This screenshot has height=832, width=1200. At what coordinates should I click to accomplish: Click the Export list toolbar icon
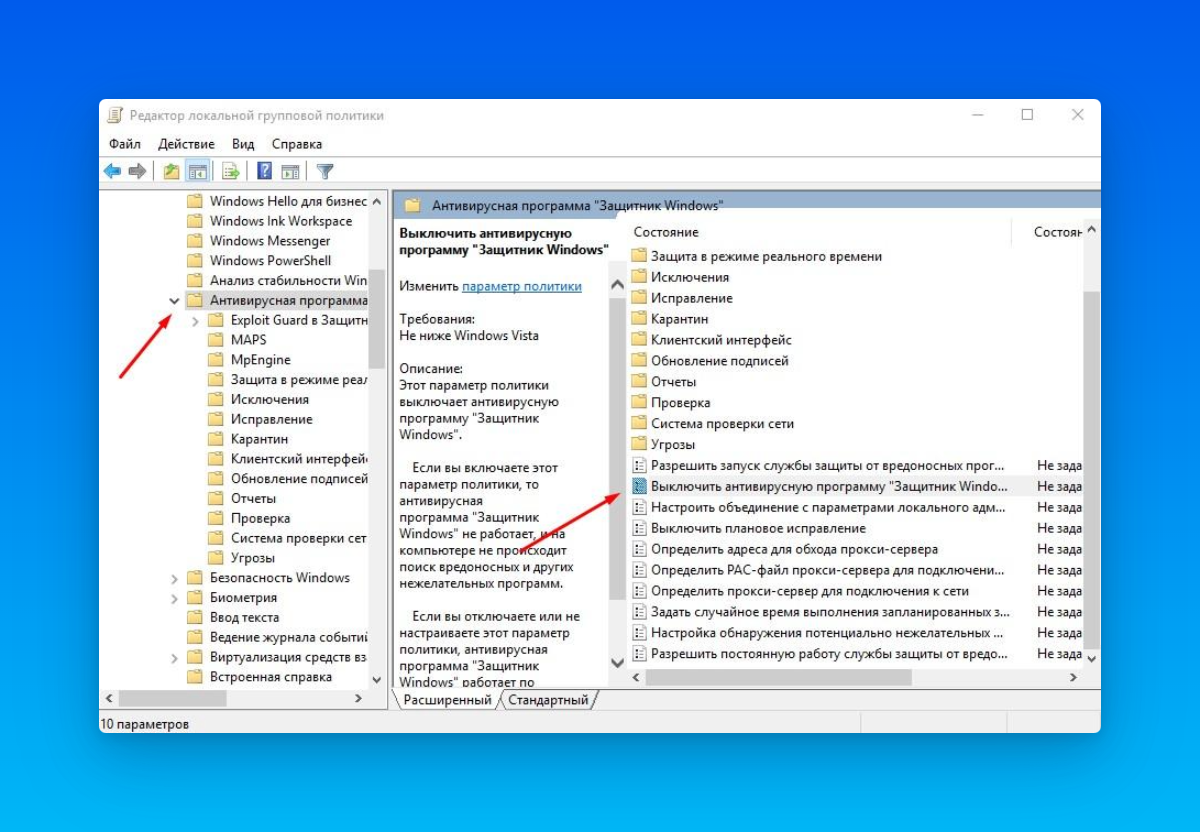point(231,171)
